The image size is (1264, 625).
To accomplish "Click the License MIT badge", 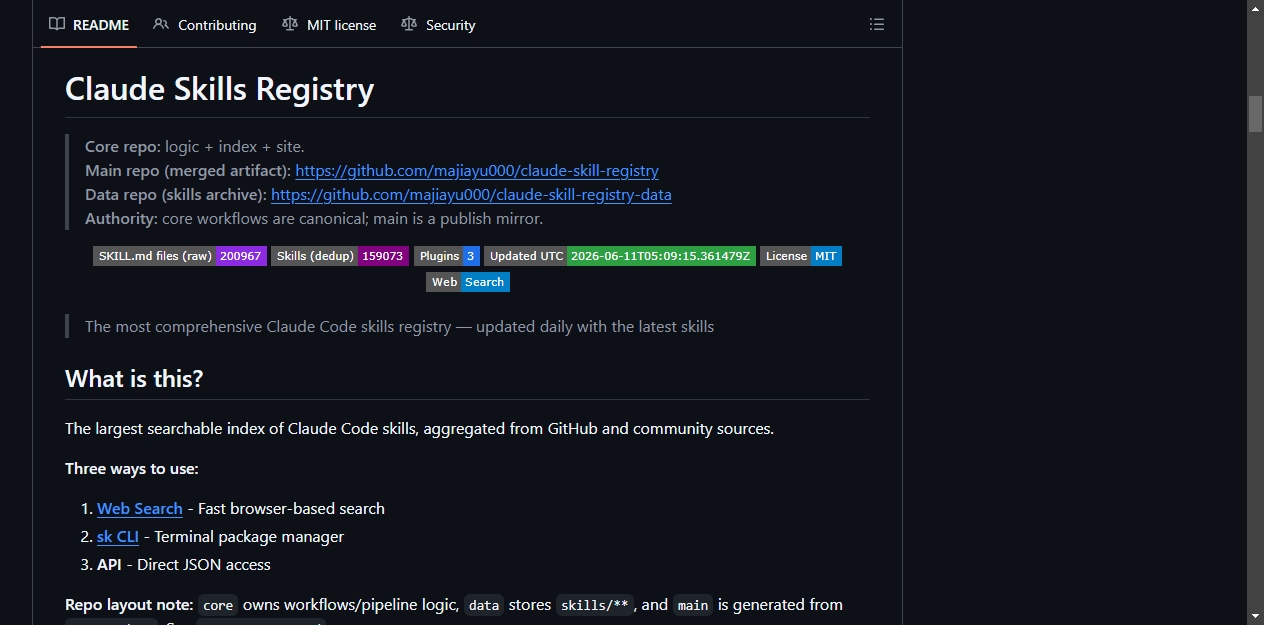I will pyautogui.click(x=801, y=256).
